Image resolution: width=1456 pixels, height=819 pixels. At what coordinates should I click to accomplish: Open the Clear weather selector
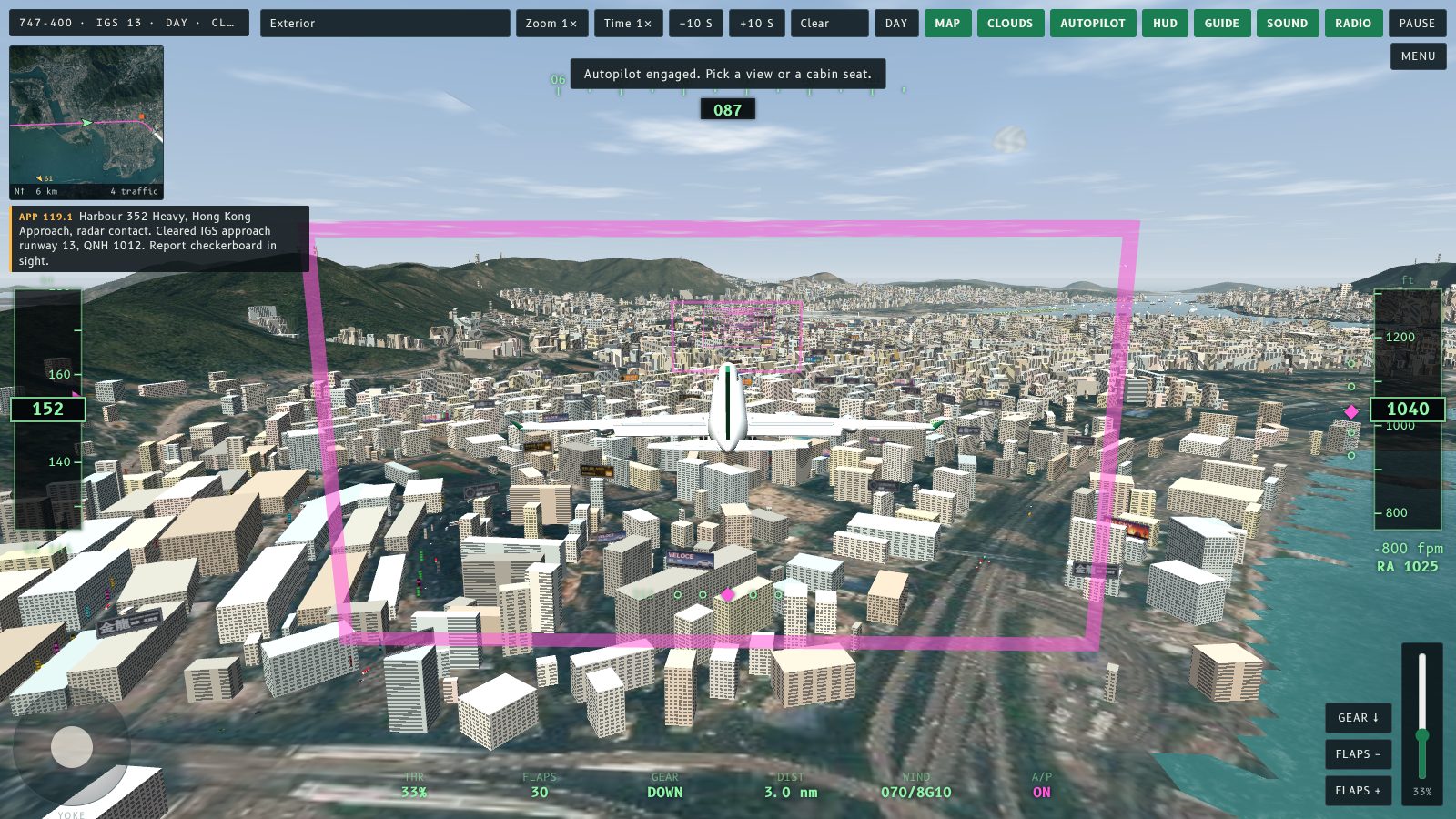[x=829, y=23]
